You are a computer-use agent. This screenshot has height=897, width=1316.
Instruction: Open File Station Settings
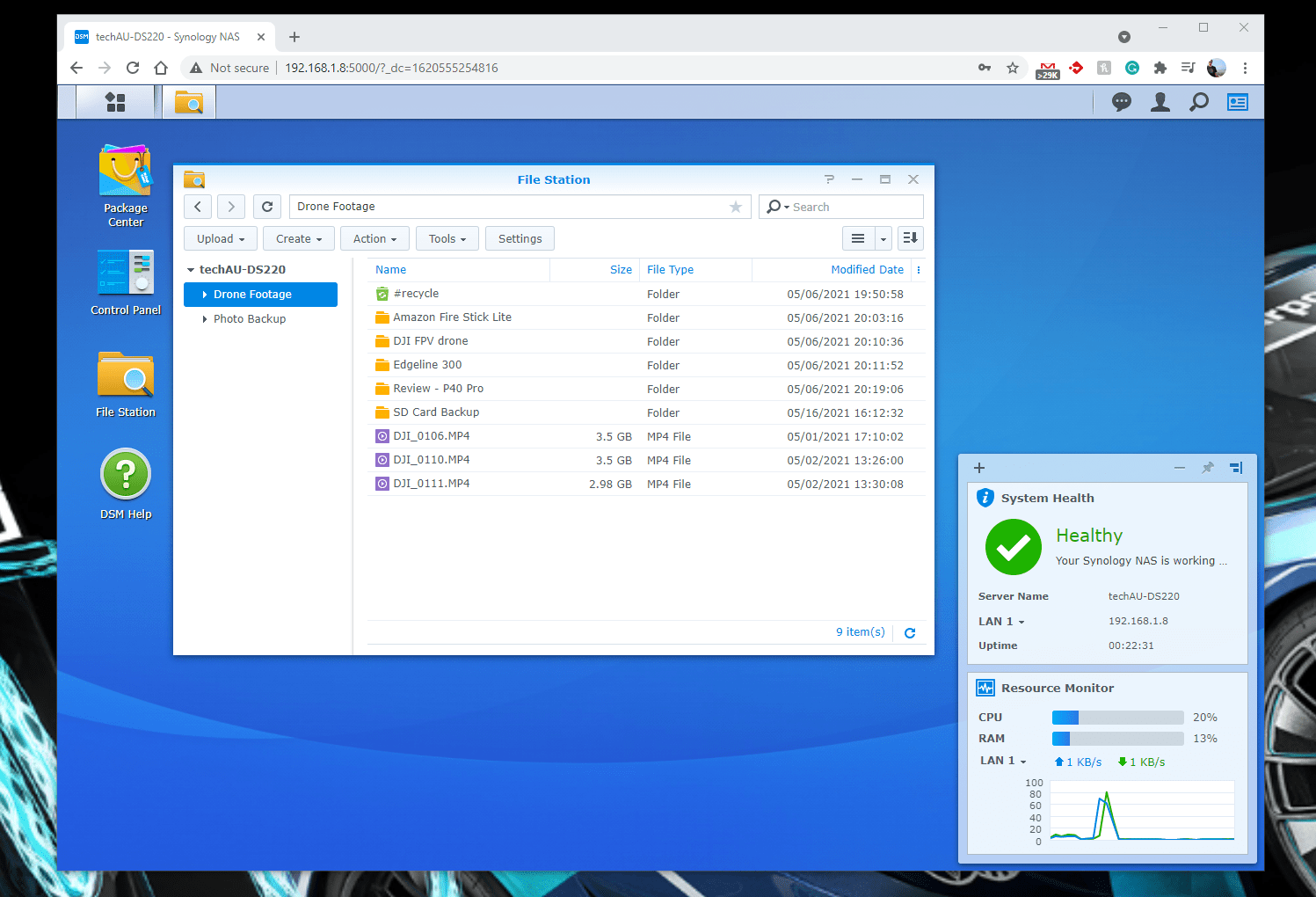(x=520, y=238)
